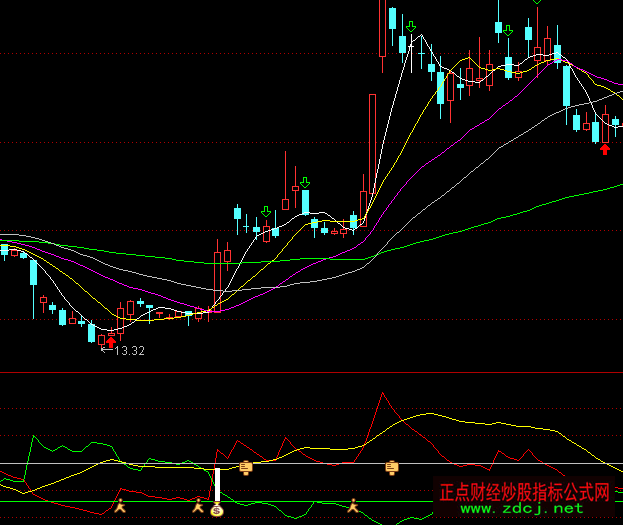This screenshot has width=623, height=525.
Task: Click the 13.32 lowest price label
Action: [x=130, y=351]
